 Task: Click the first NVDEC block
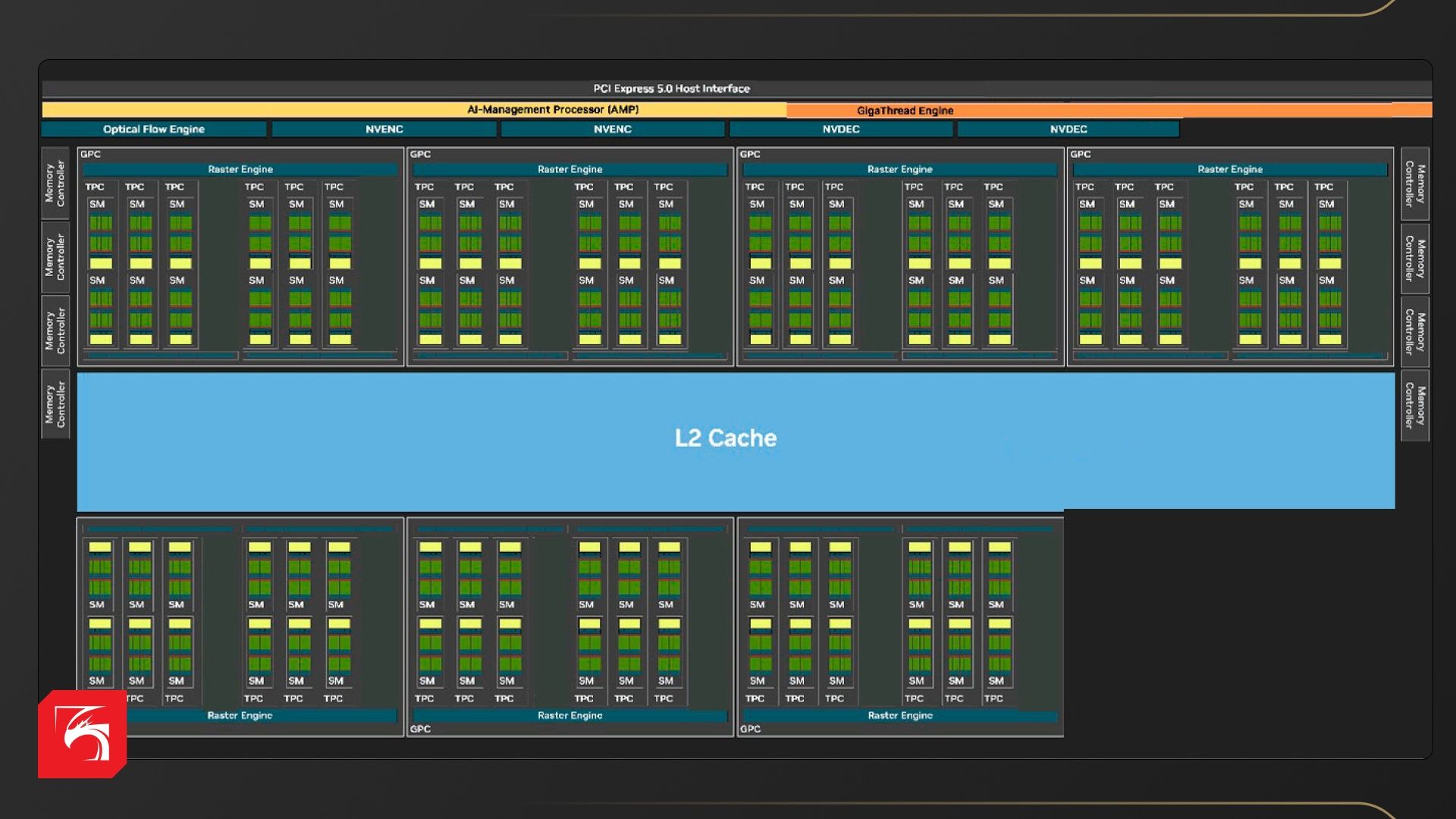840,130
